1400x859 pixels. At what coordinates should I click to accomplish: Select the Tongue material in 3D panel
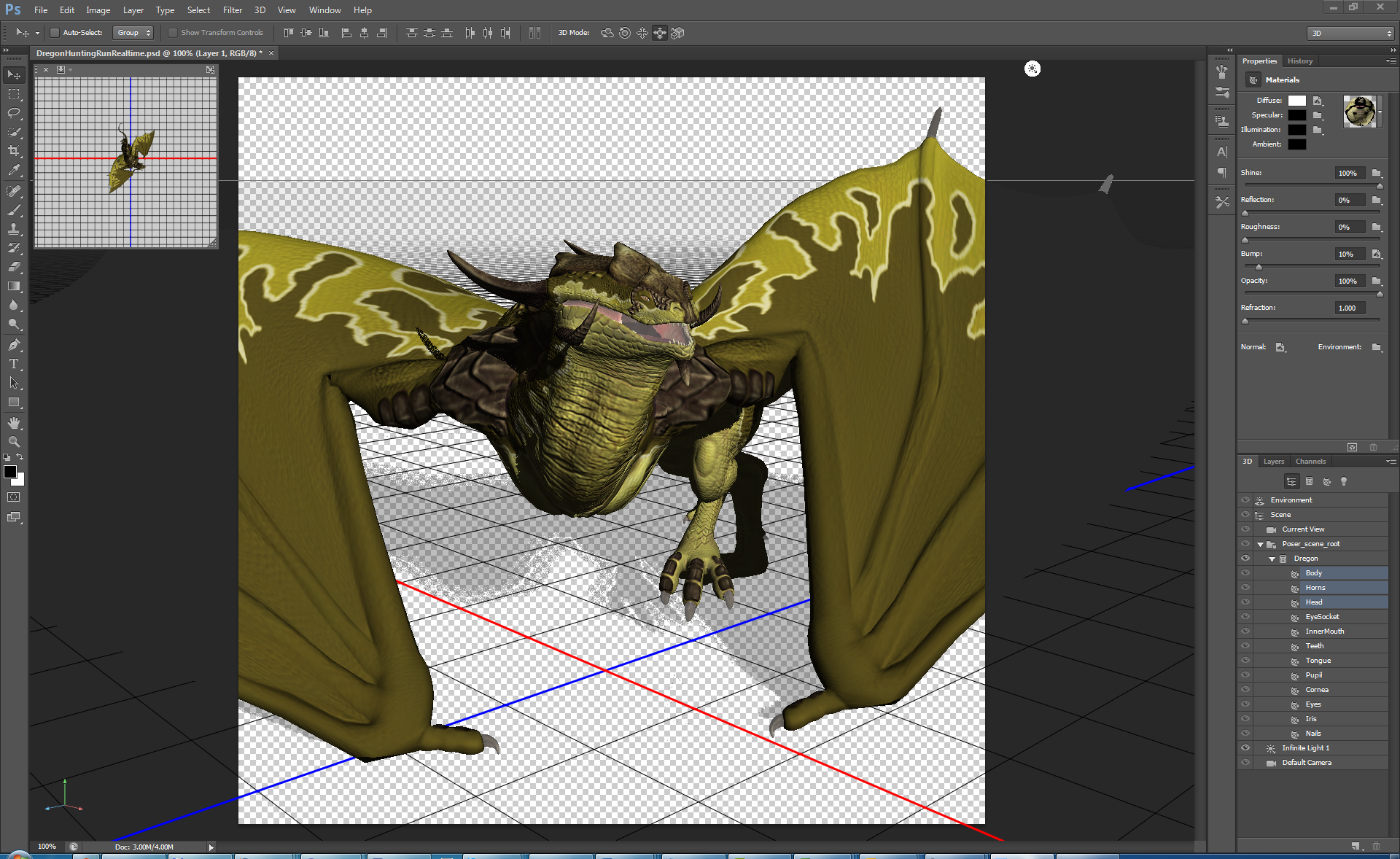(x=1318, y=661)
